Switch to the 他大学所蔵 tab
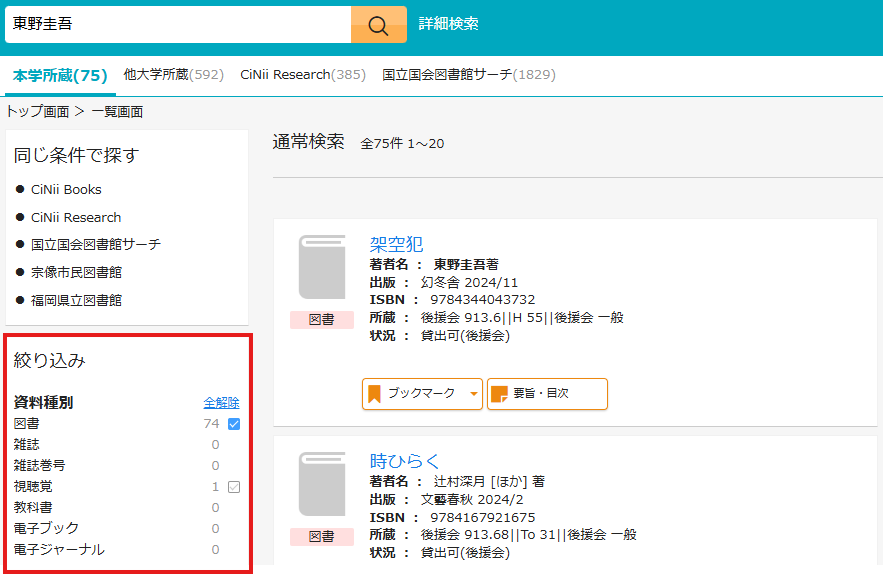Viewport: 883px width, 574px height. point(173,75)
